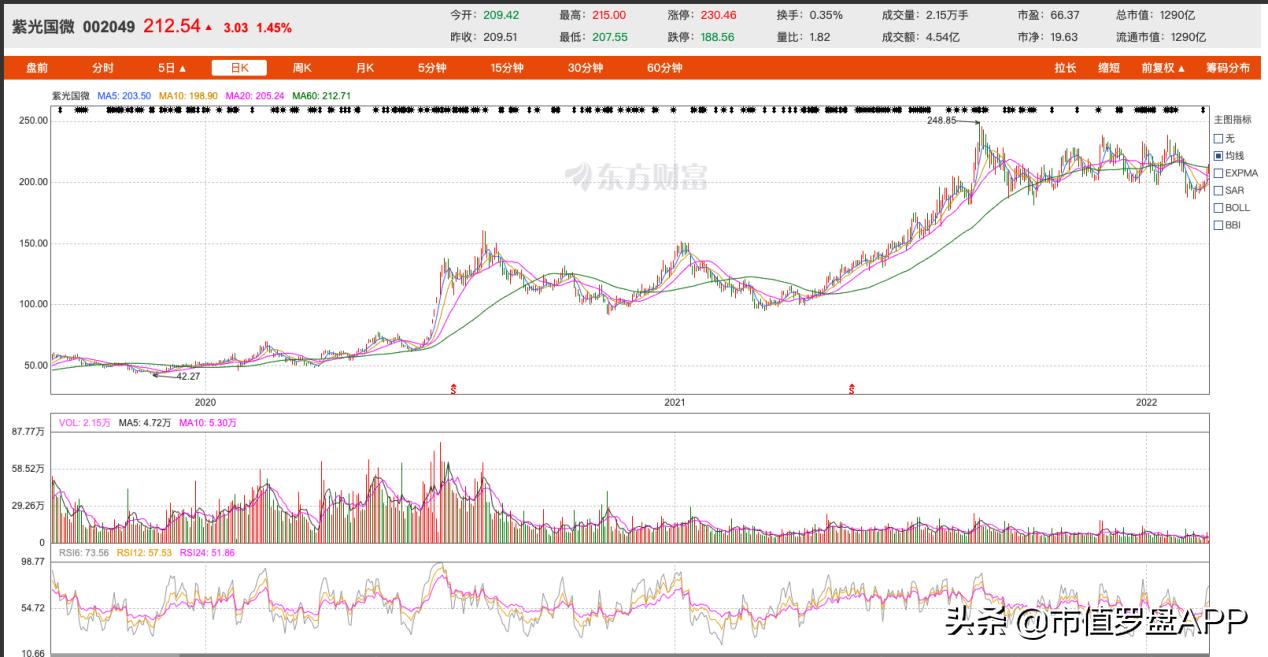Screen dimensions: 1268x657
Task: Select the 日K daily candlestick tab
Action: coord(239,68)
